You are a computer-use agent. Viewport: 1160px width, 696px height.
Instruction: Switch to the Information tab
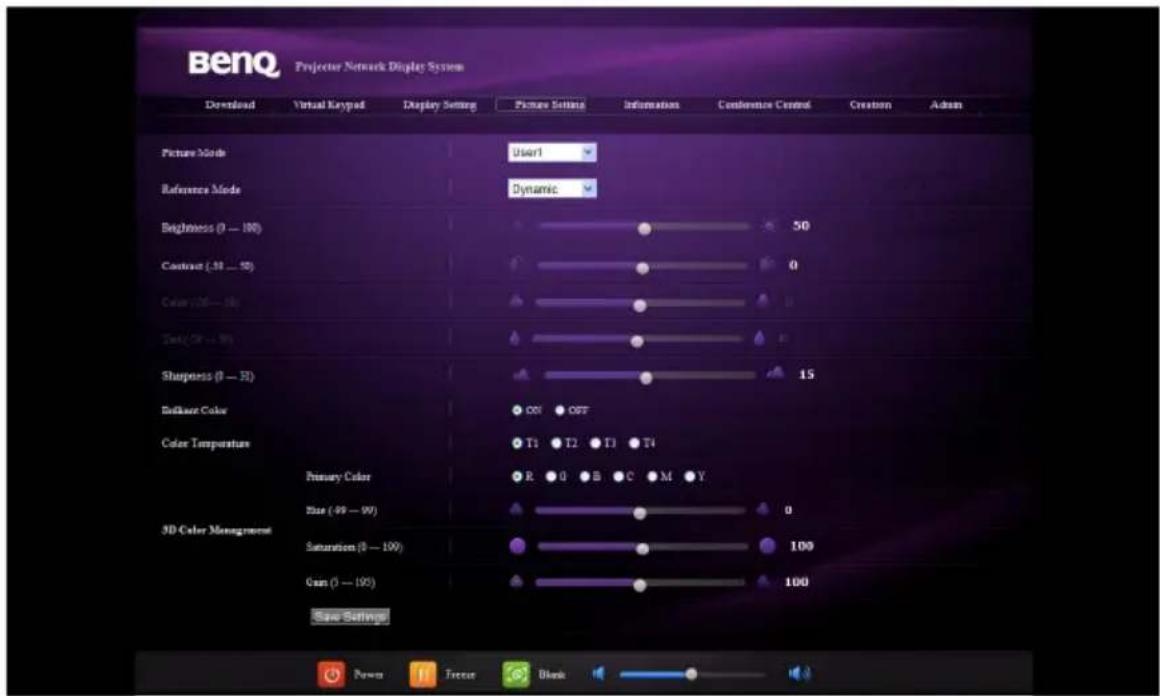click(x=651, y=105)
